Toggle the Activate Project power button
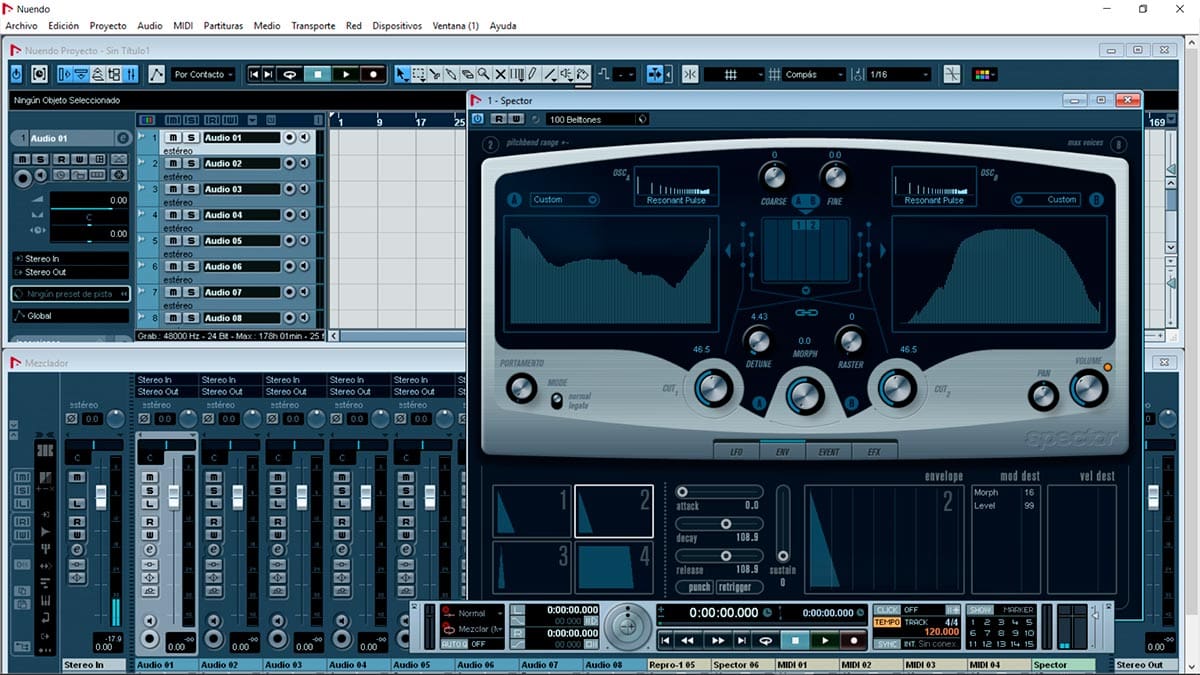 tap(16, 74)
